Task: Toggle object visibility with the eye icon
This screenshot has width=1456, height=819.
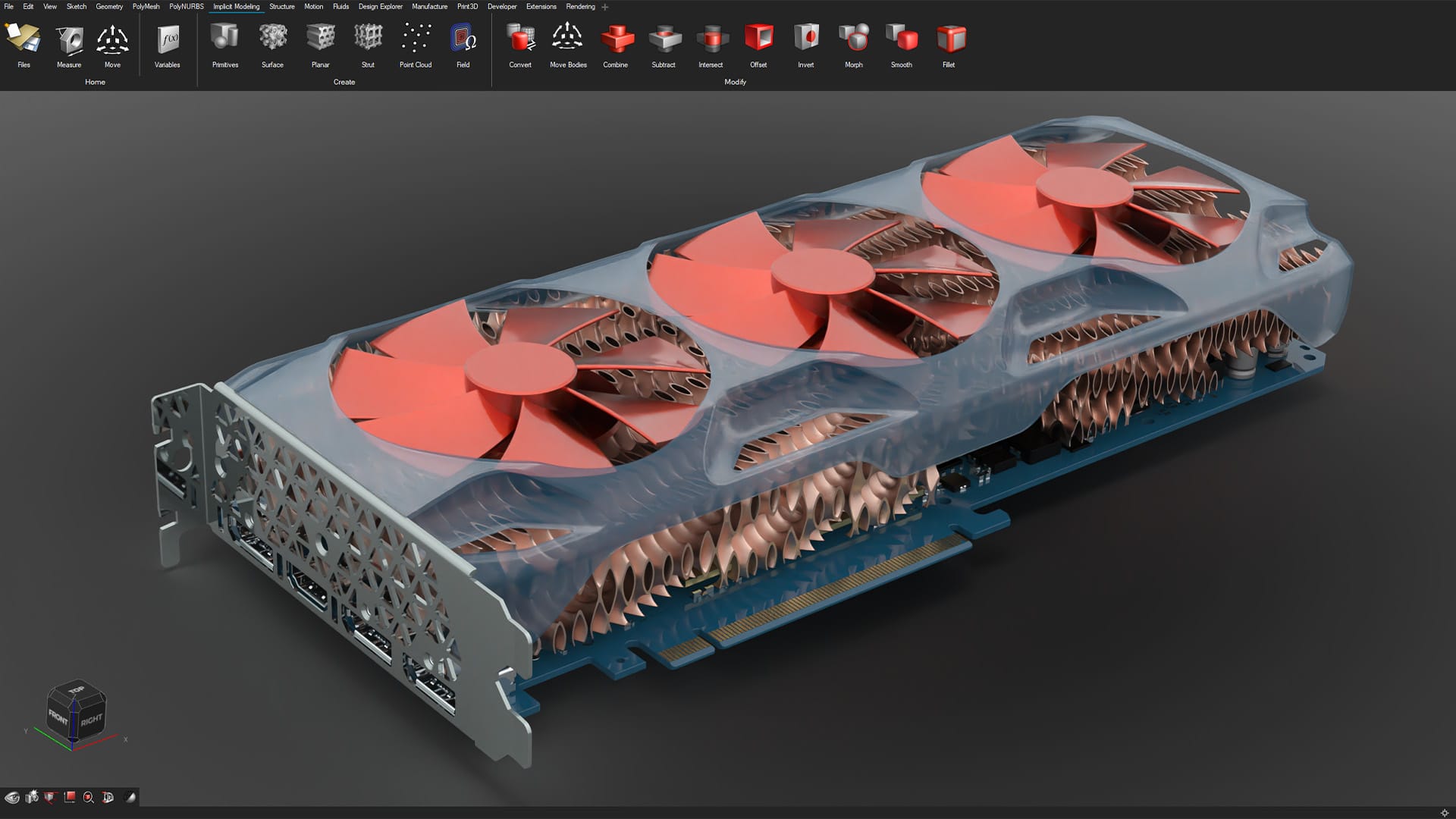Action: pyautogui.click(x=12, y=797)
